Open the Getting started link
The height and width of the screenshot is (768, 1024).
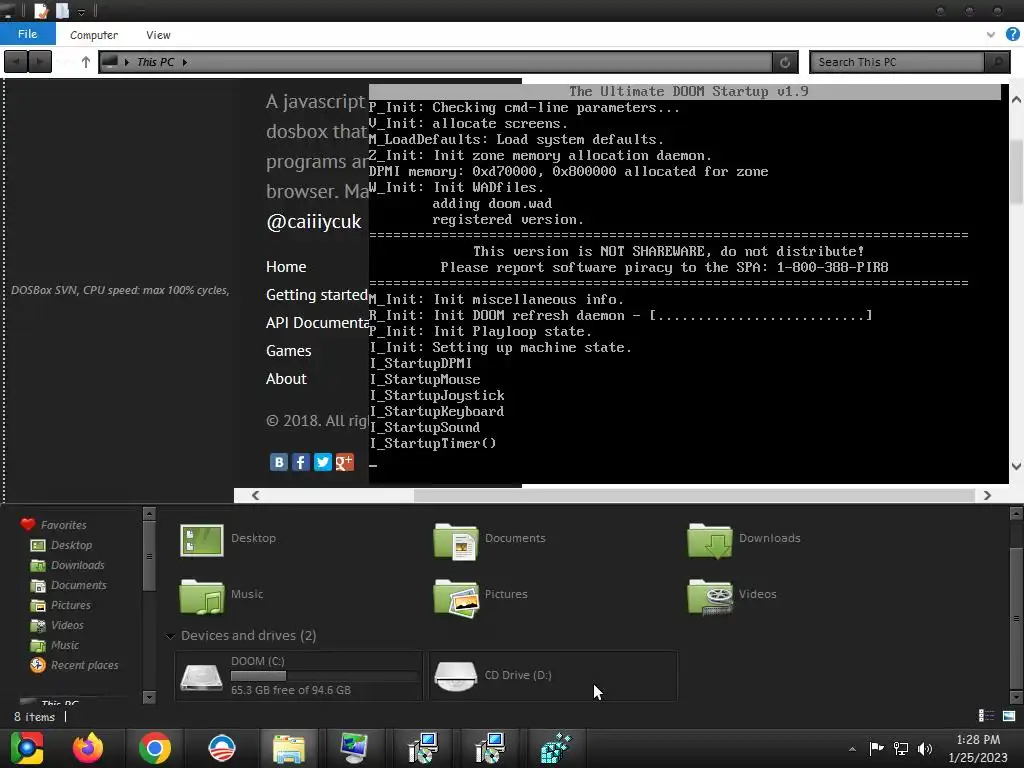point(317,295)
